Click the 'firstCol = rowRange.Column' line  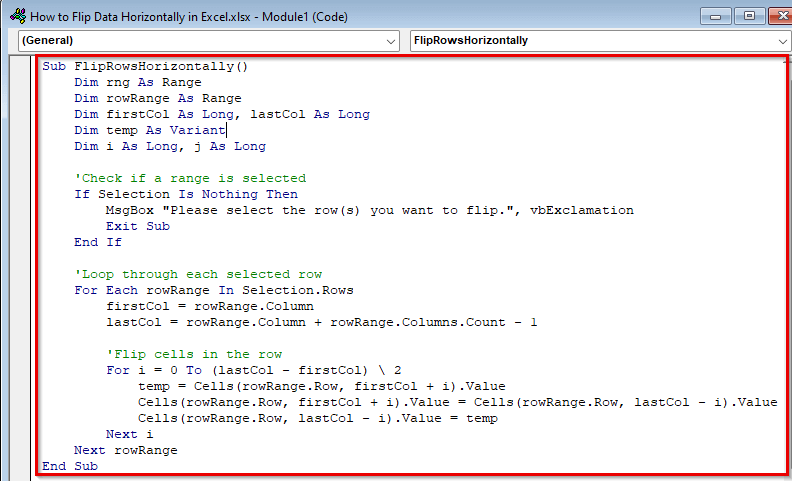coord(210,307)
